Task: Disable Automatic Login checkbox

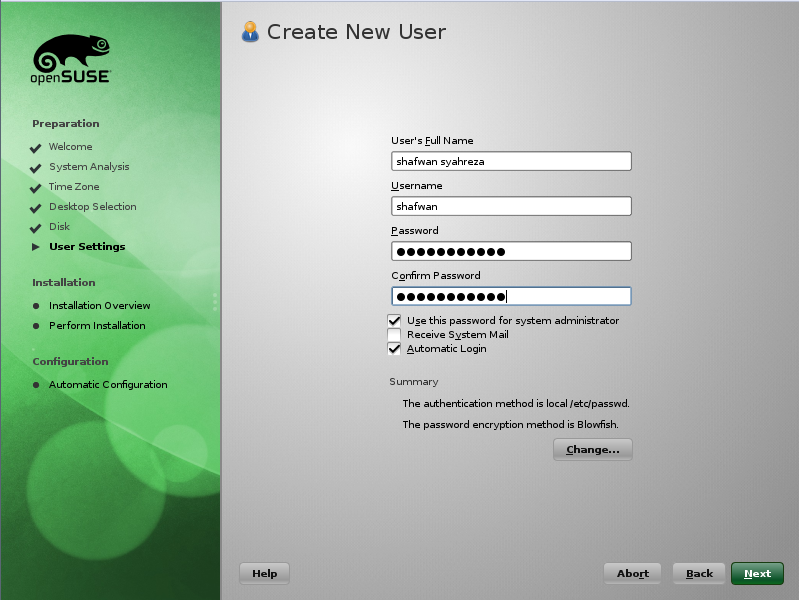Action: (x=394, y=349)
